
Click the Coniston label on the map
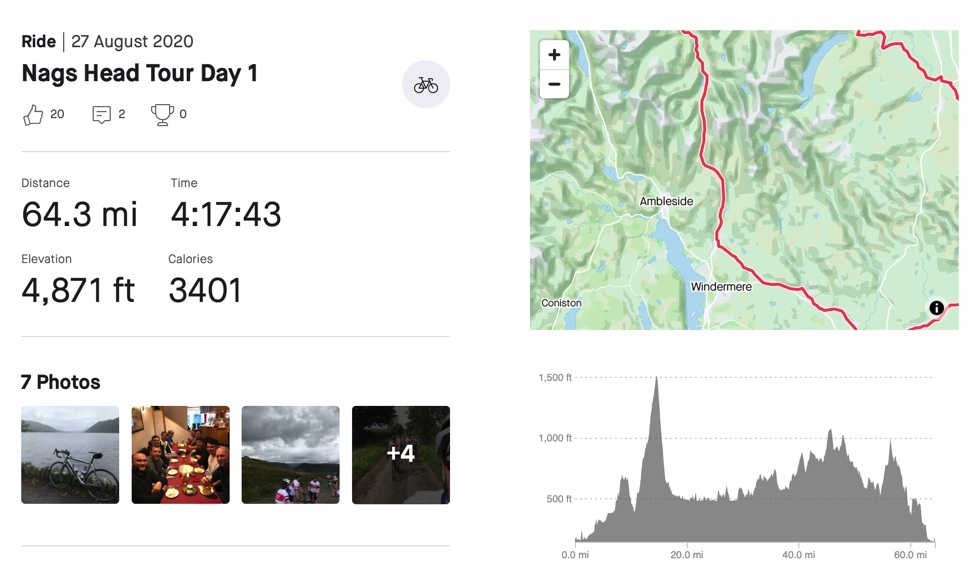[561, 303]
